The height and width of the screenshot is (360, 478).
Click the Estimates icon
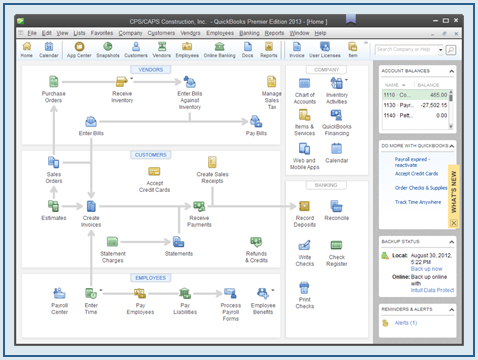click(x=53, y=206)
